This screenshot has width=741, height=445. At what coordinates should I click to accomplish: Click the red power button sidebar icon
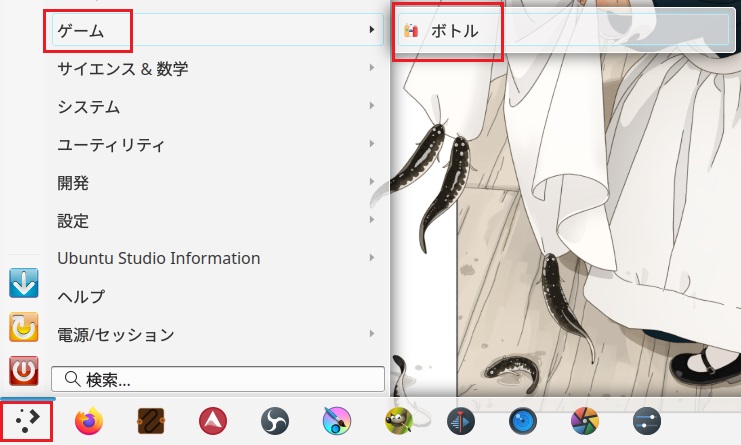[23, 372]
